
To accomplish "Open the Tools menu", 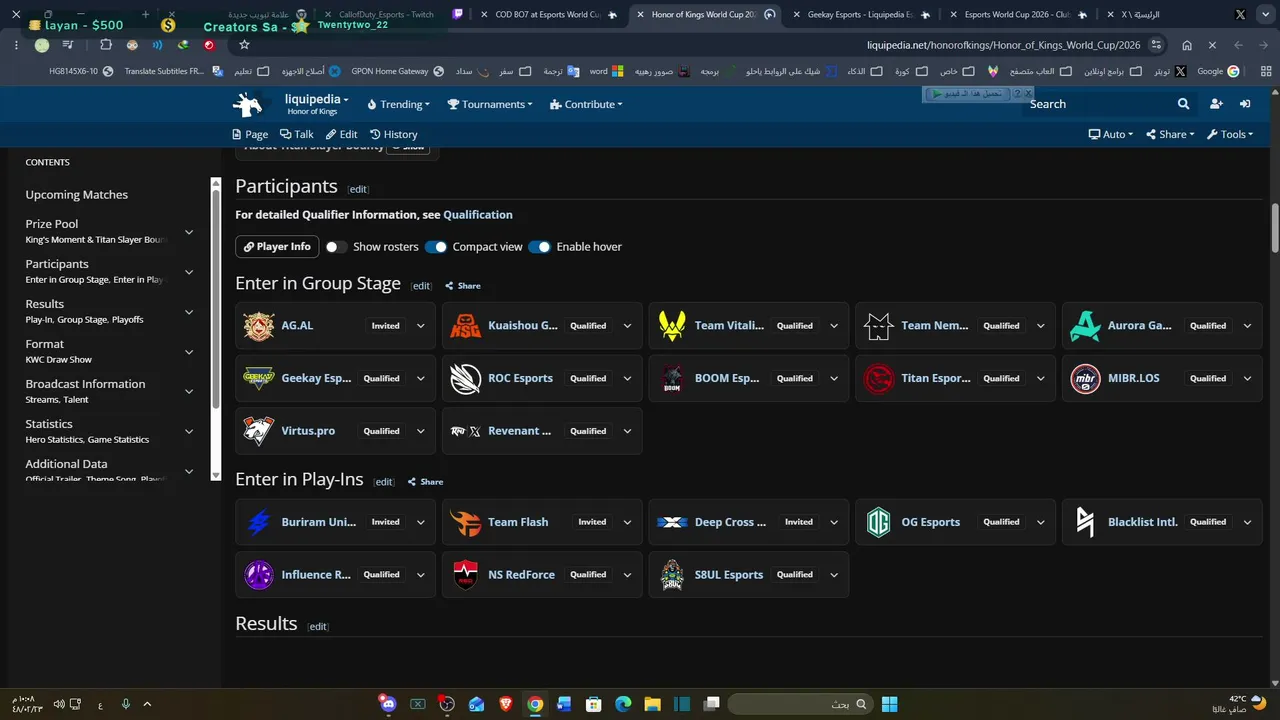I will 1230,134.
